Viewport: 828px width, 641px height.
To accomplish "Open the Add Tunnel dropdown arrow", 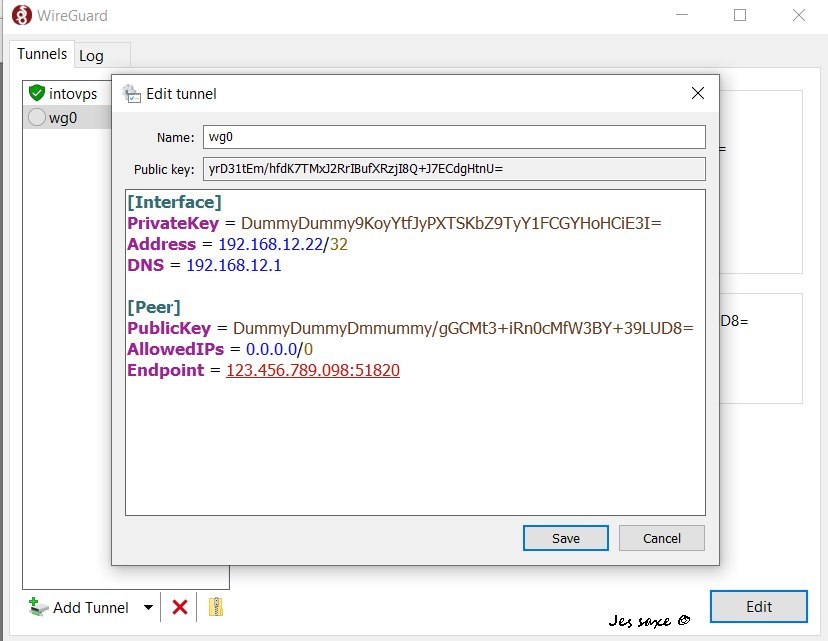I will [x=148, y=607].
